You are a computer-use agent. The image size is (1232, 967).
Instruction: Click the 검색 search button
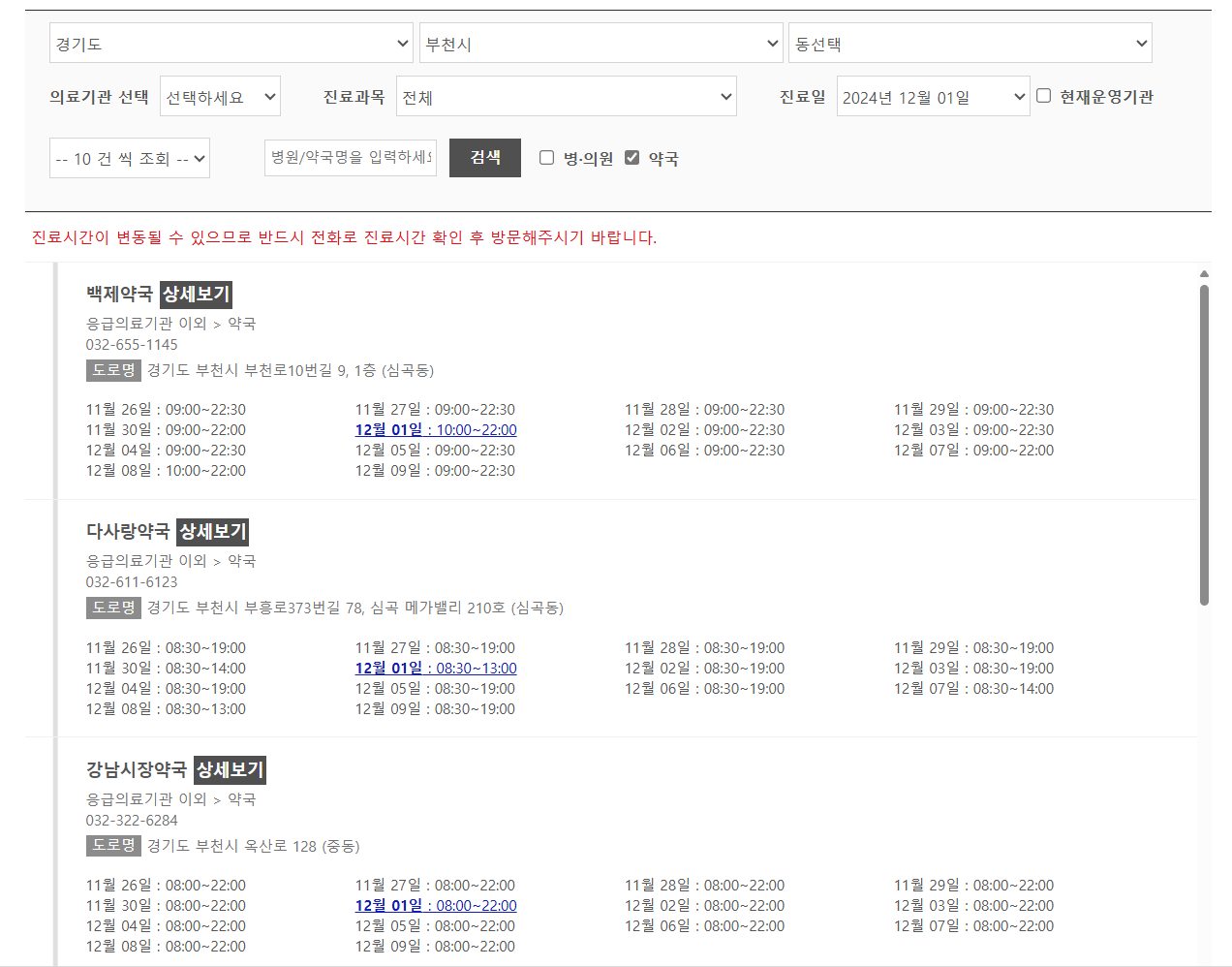pos(484,158)
